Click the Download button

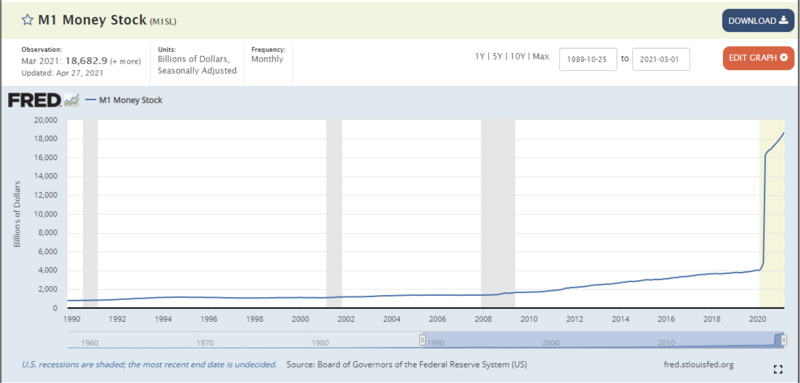coord(758,20)
